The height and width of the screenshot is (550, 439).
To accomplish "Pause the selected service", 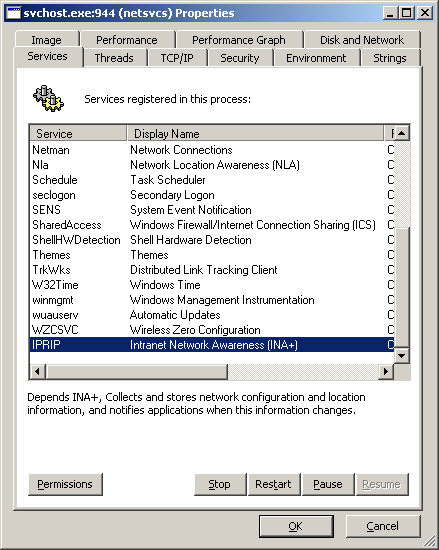I will (328, 484).
